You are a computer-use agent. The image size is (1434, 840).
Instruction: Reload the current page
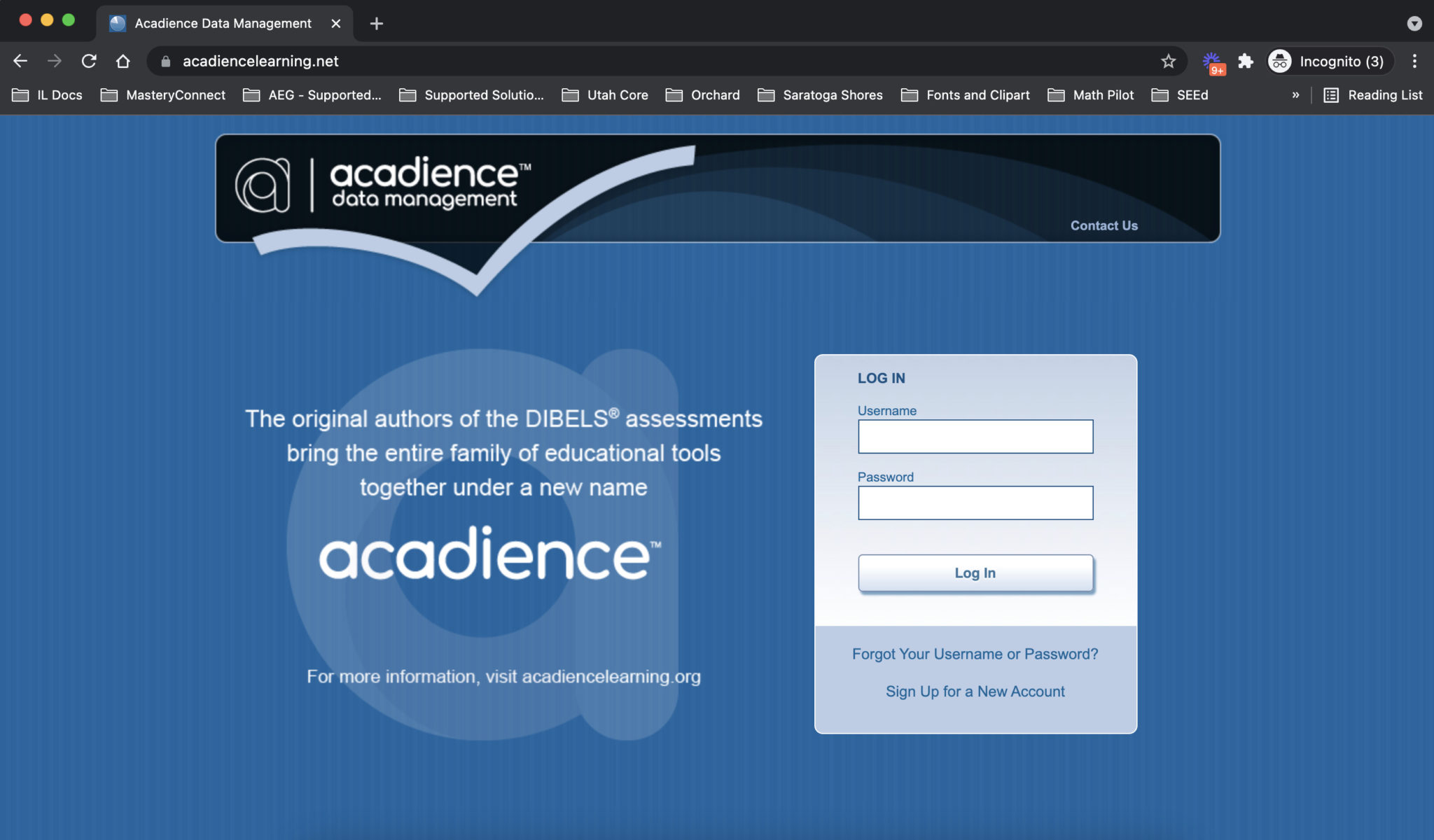point(88,61)
